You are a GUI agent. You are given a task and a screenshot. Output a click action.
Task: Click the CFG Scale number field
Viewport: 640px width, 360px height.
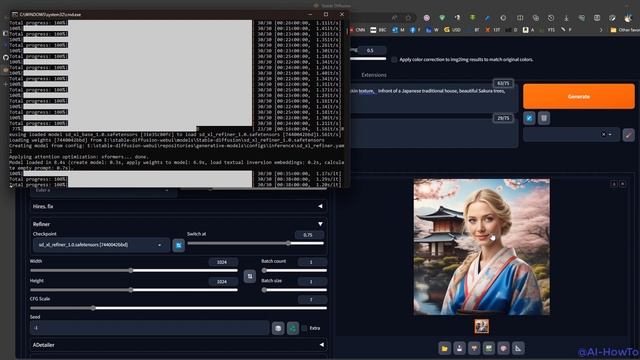(312, 300)
